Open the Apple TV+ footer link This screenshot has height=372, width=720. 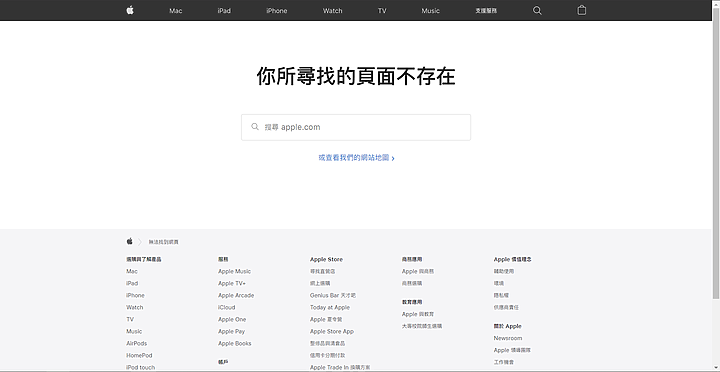[x=232, y=283]
